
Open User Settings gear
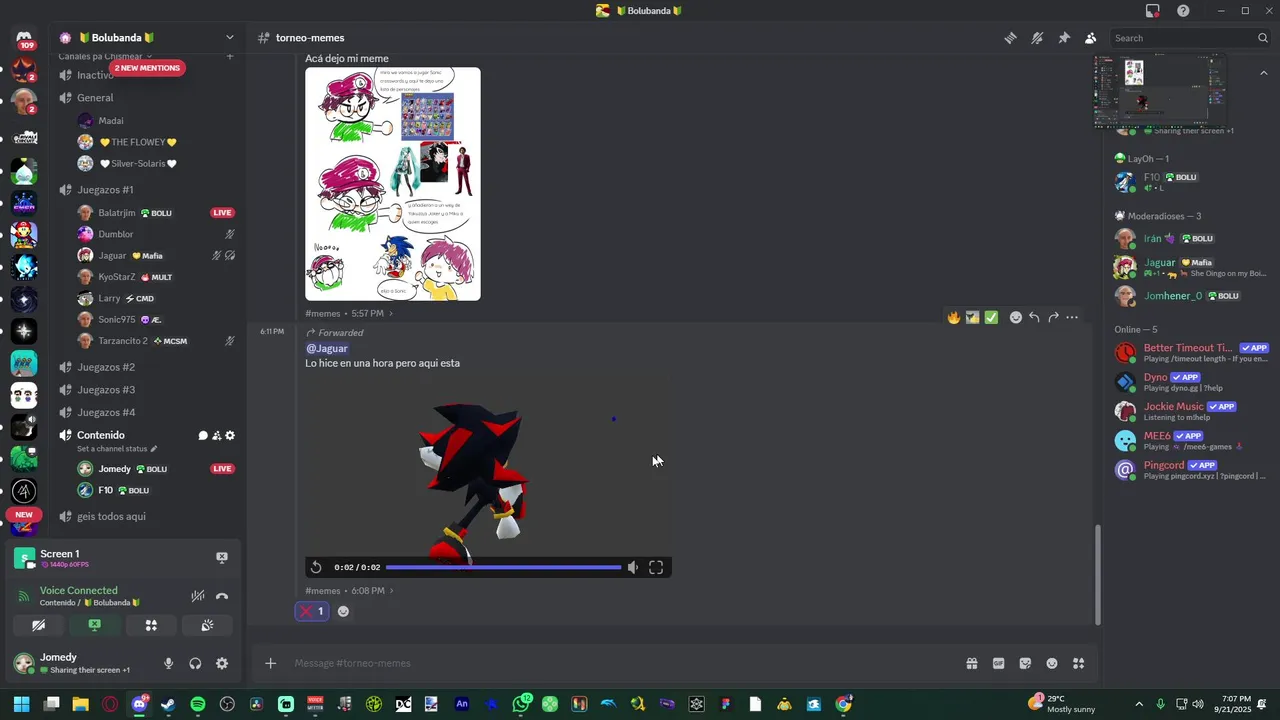click(222, 663)
